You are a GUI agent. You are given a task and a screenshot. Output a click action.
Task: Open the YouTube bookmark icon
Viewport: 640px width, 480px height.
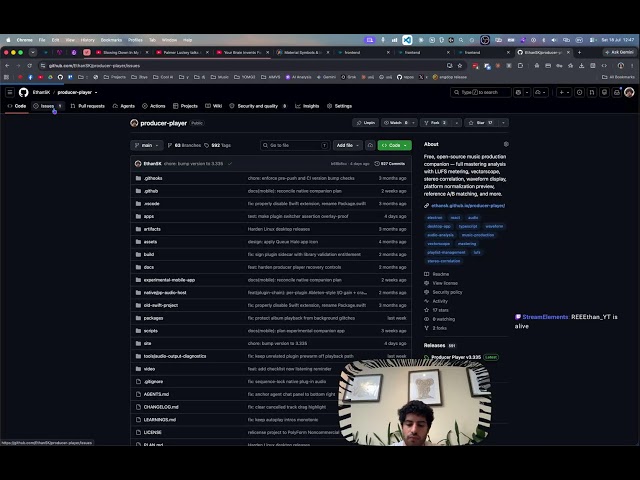coord(40,77)
